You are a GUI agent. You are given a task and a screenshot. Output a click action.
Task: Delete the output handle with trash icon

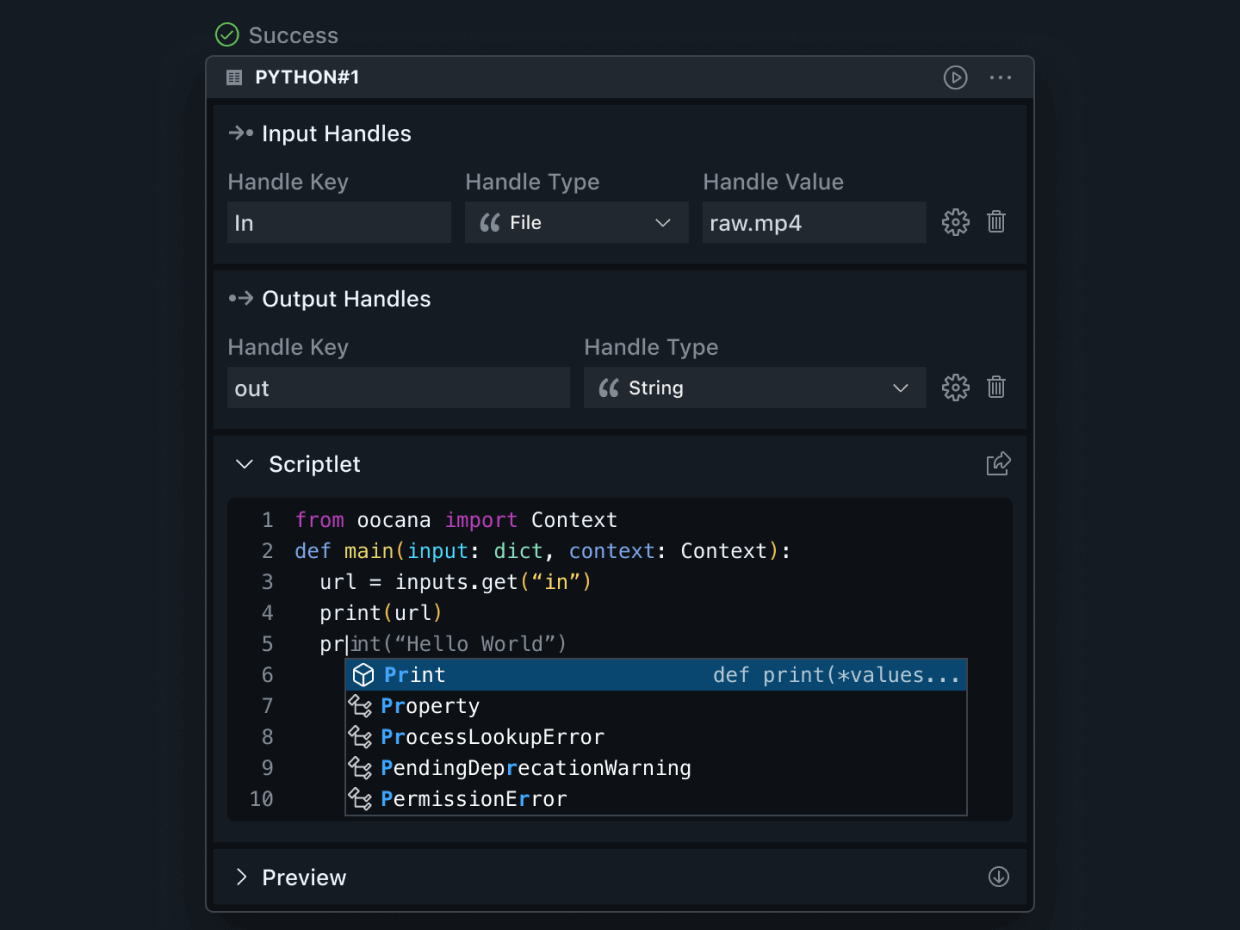coord(996,387)
